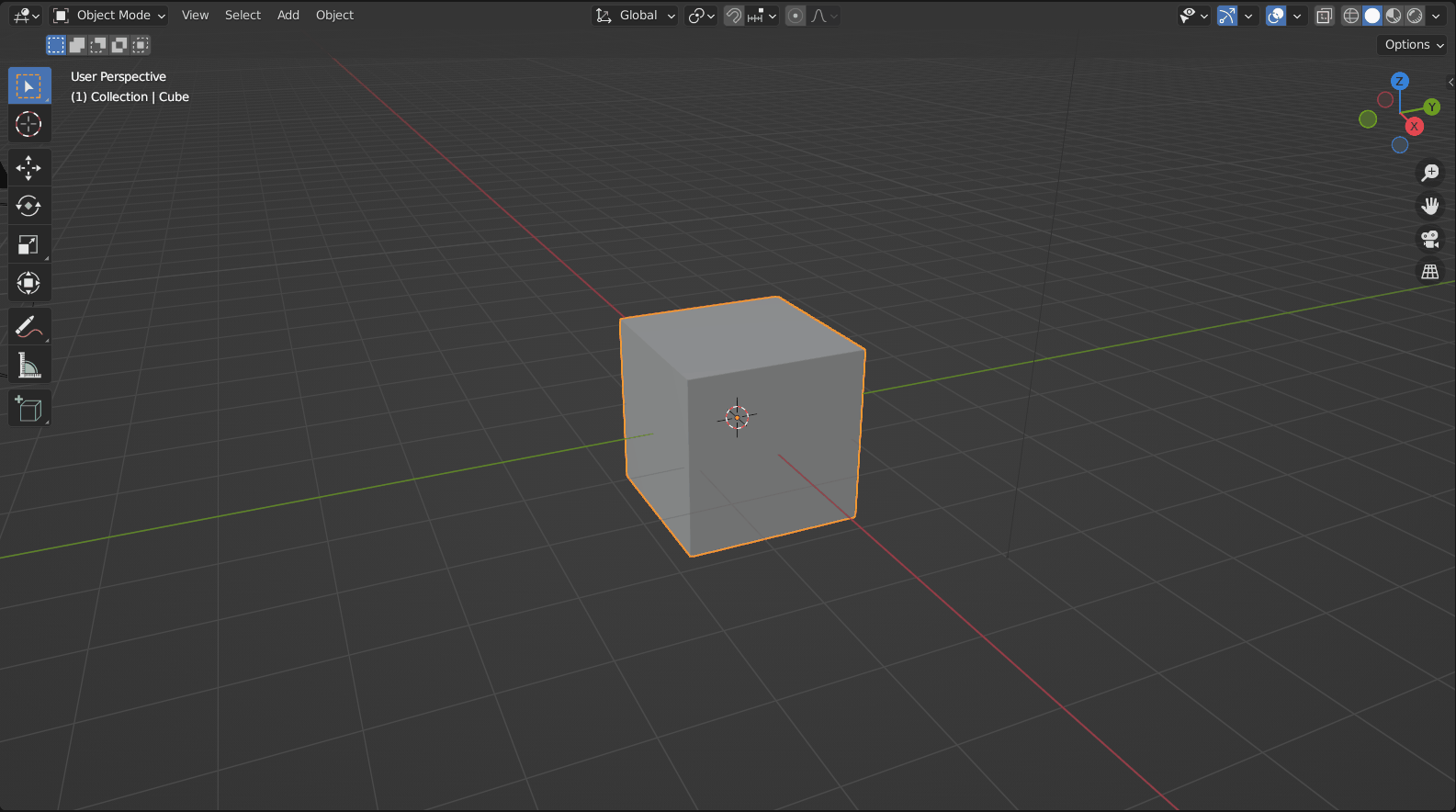1456x812 pixels.
Task: Set selection mode to Subtract
Action: point(98,45)
